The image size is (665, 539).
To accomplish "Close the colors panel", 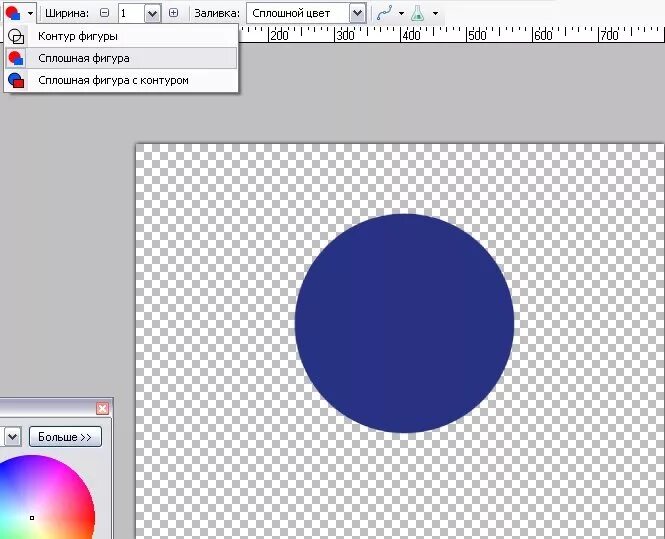I will [x=102, y=408].
